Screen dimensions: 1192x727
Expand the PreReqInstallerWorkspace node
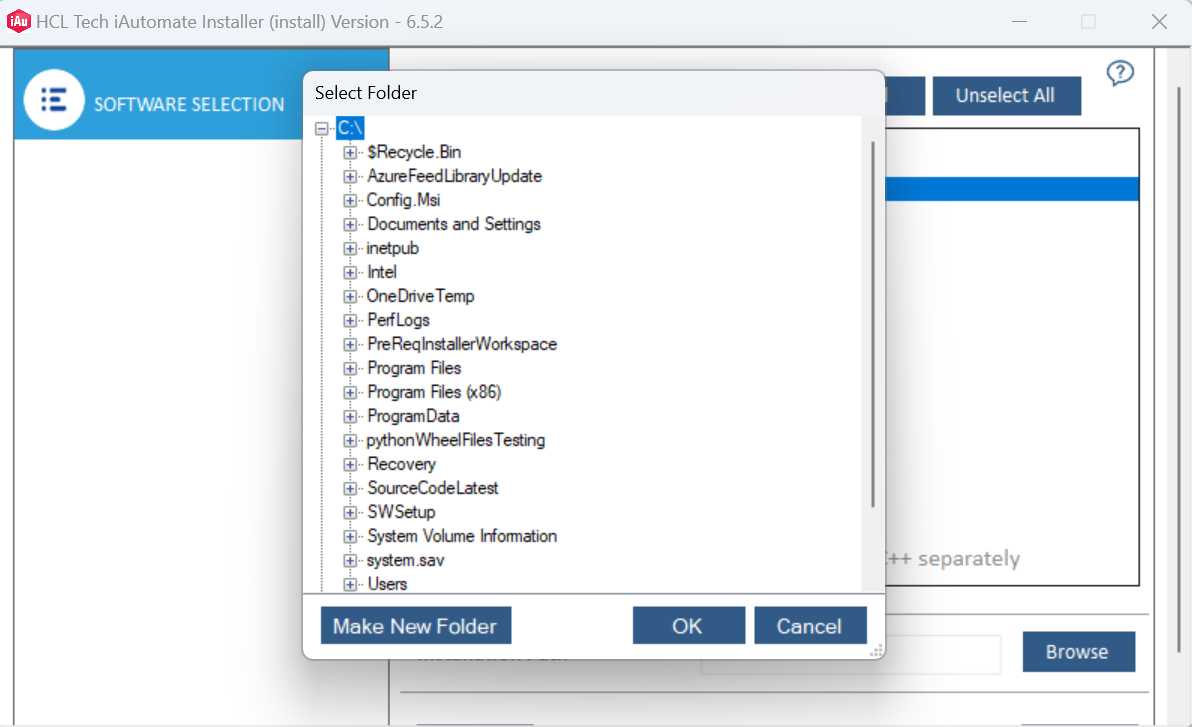350,344
